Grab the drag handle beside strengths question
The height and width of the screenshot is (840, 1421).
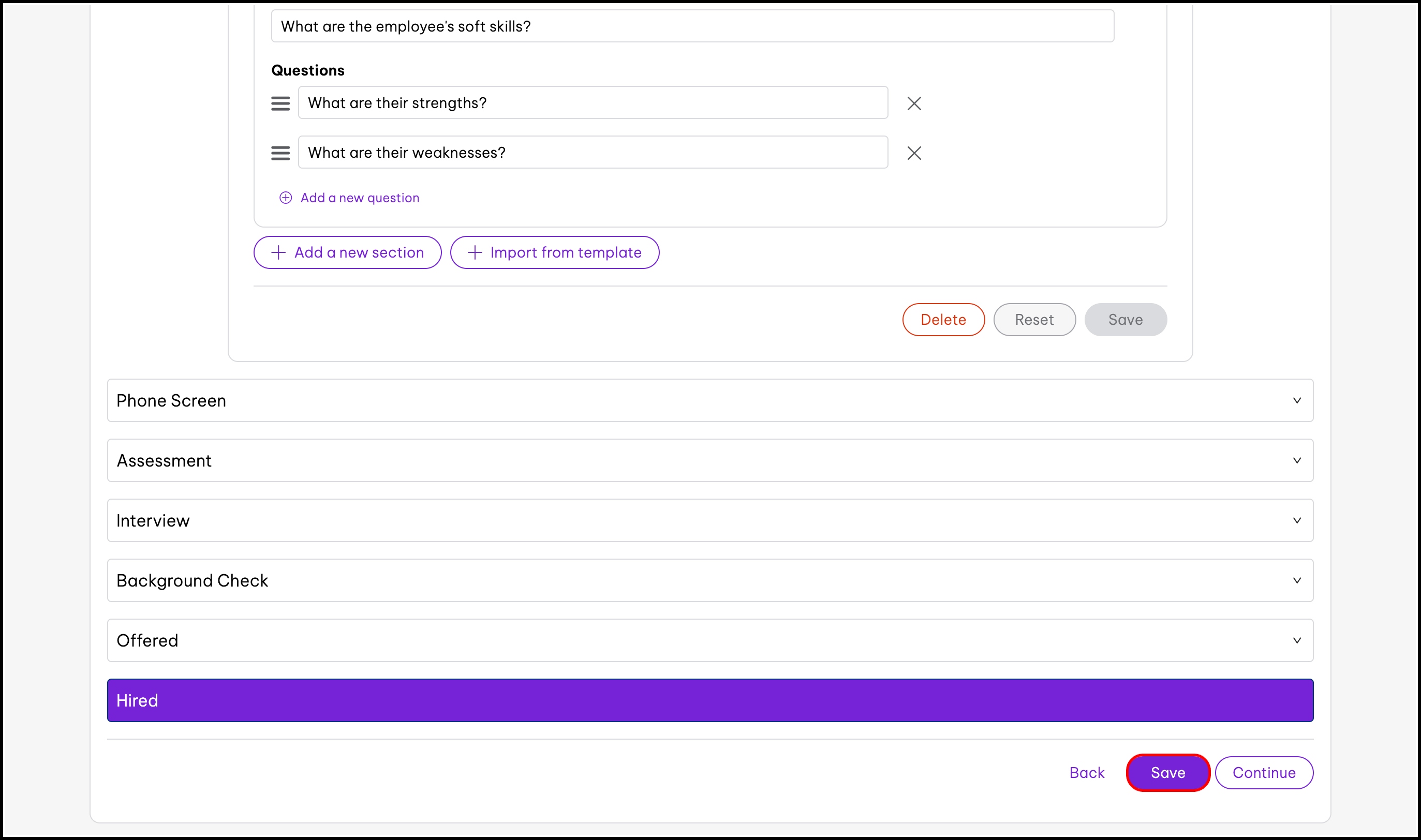(x=280, y=103)
